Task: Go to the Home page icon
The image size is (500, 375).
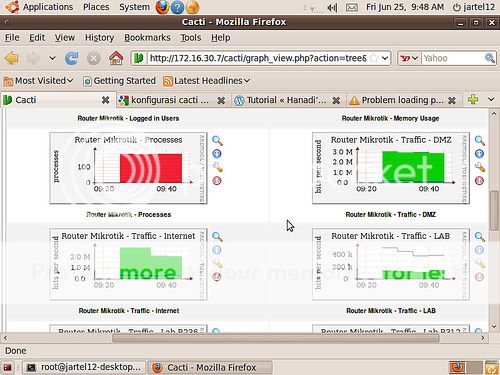Action: (116, 58)
